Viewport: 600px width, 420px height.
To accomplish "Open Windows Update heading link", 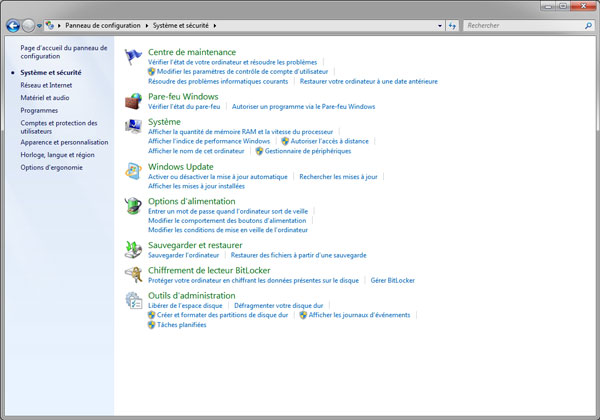I will click(181, 167).
